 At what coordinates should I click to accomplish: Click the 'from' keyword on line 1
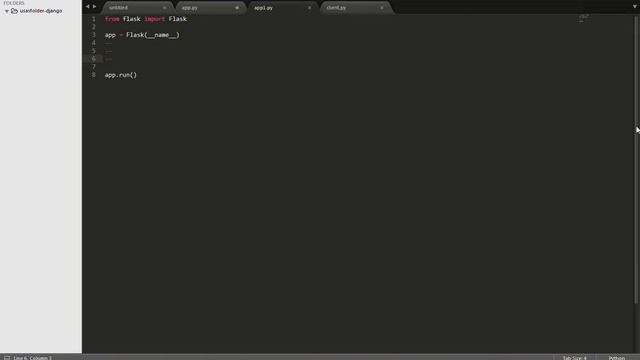click(x=112, y=19)
